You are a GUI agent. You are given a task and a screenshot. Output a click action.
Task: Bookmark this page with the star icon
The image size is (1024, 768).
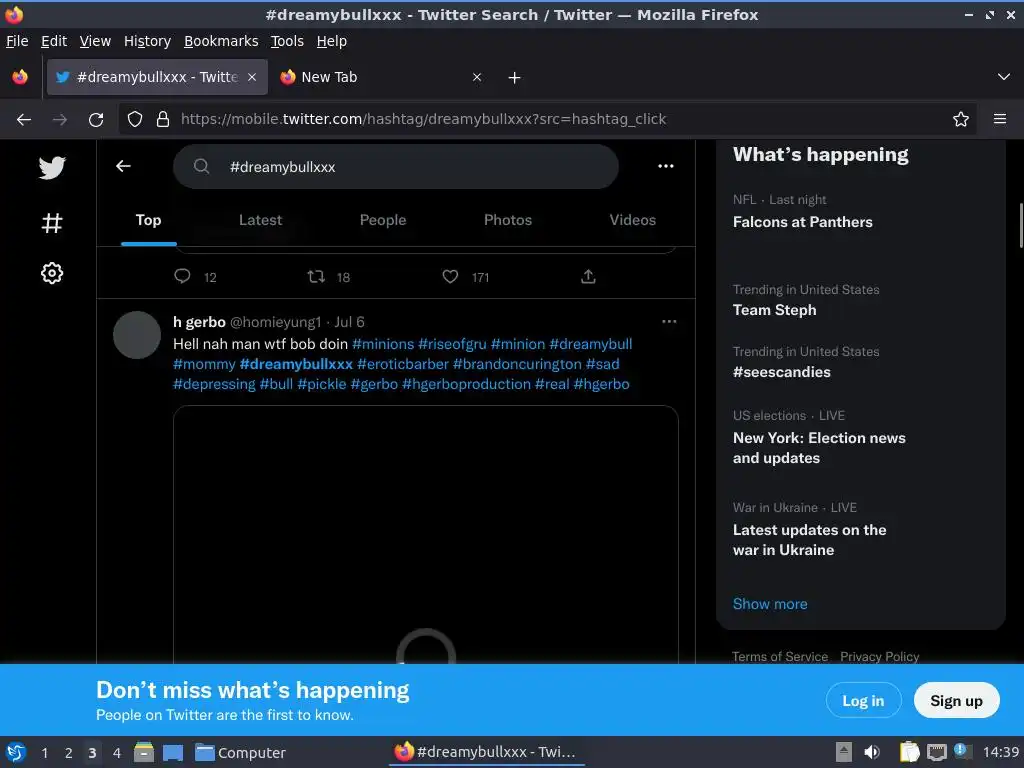(x=961, y=120)
